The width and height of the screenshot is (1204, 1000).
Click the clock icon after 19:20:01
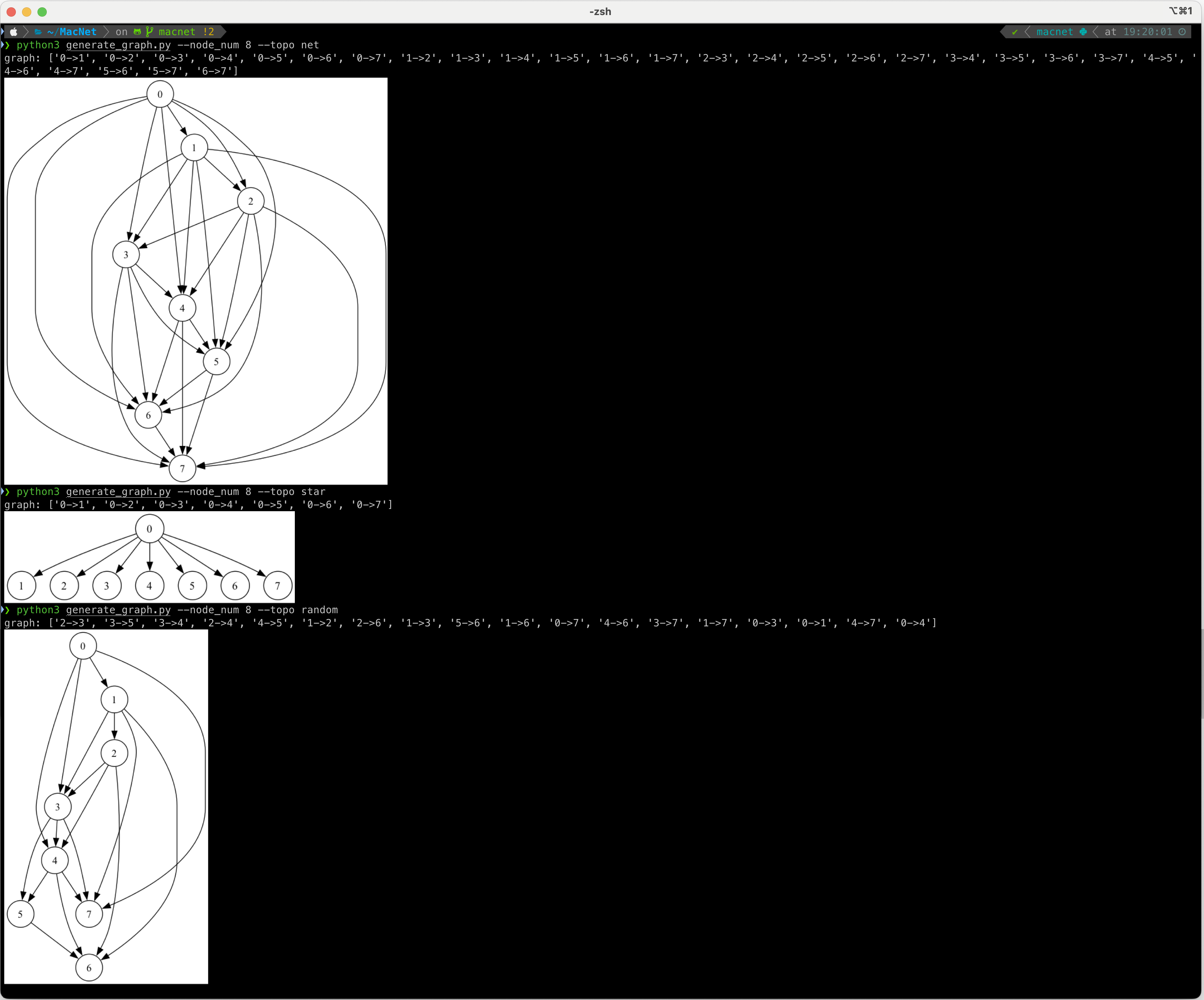(x=1182, y=32)
